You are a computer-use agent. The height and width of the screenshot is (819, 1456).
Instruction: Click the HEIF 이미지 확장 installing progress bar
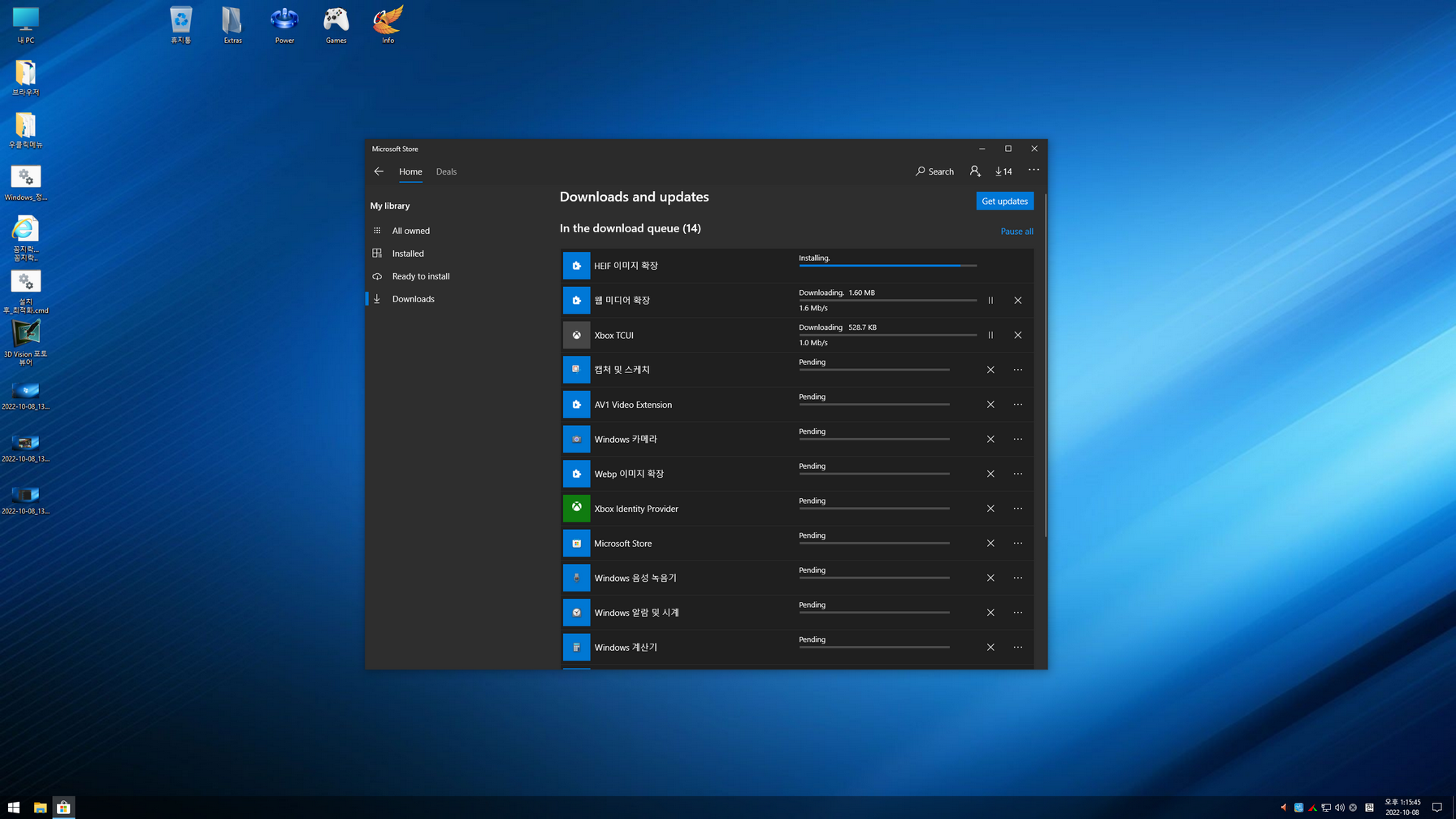pos(888,266)
